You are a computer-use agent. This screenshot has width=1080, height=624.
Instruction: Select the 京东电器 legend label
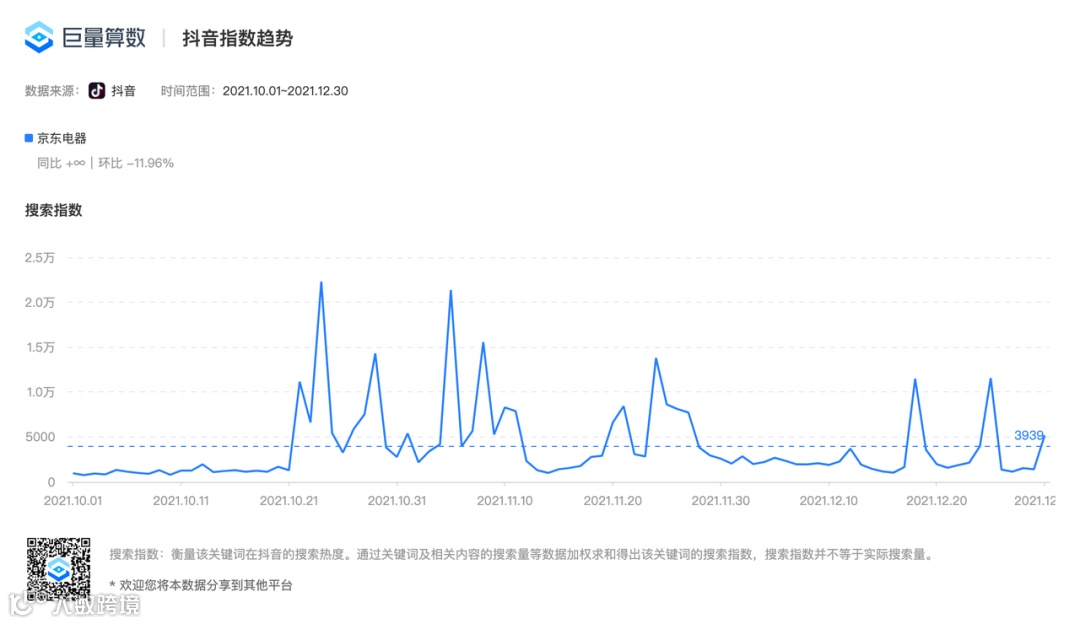[x=62, y=138]
